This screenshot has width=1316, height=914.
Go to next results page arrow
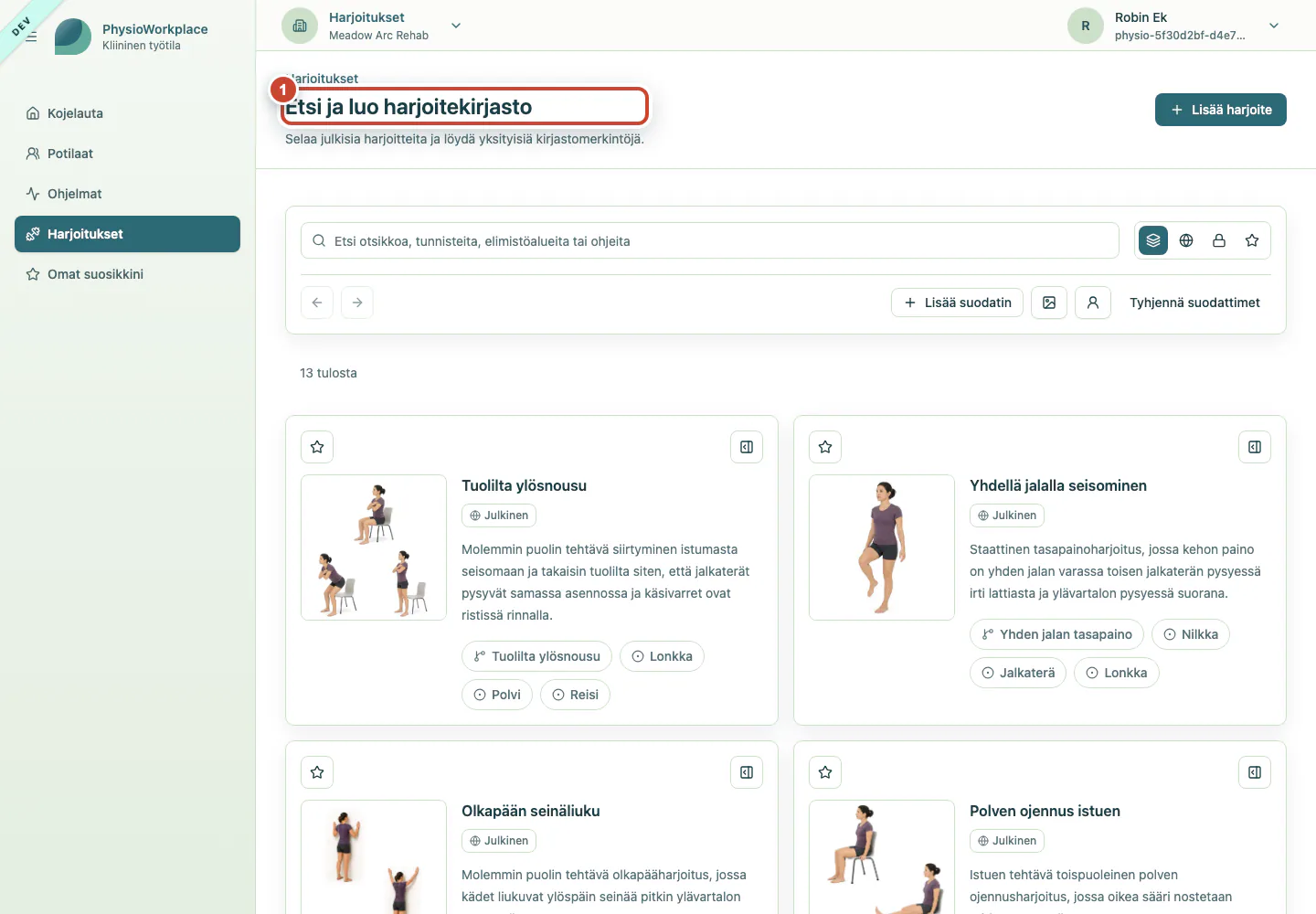pos(357,303)
